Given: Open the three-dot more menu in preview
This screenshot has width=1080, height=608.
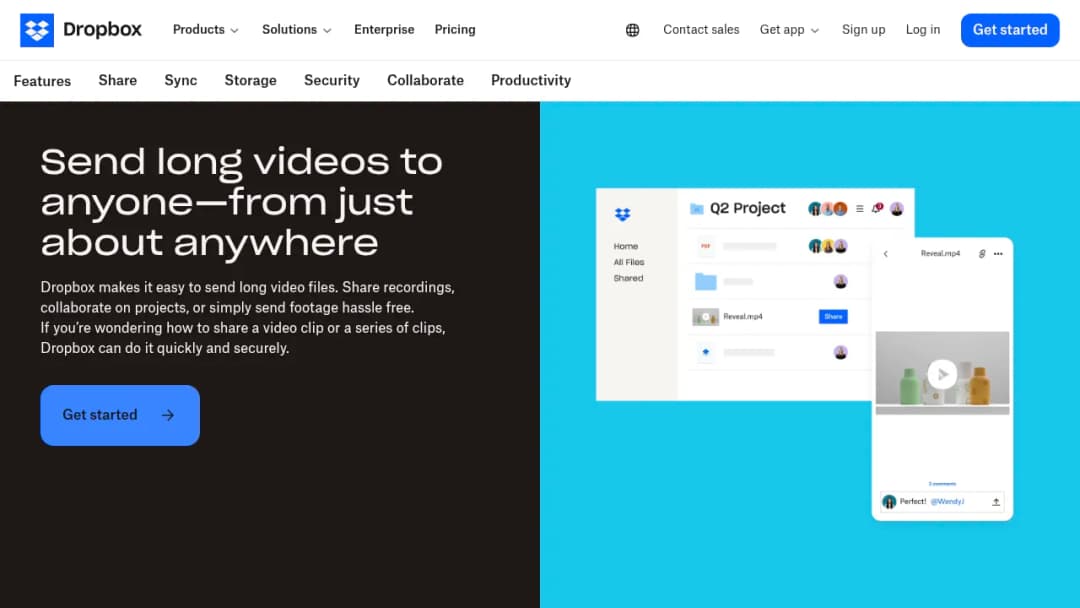Looking at the screenshot, I should [998, 254].
